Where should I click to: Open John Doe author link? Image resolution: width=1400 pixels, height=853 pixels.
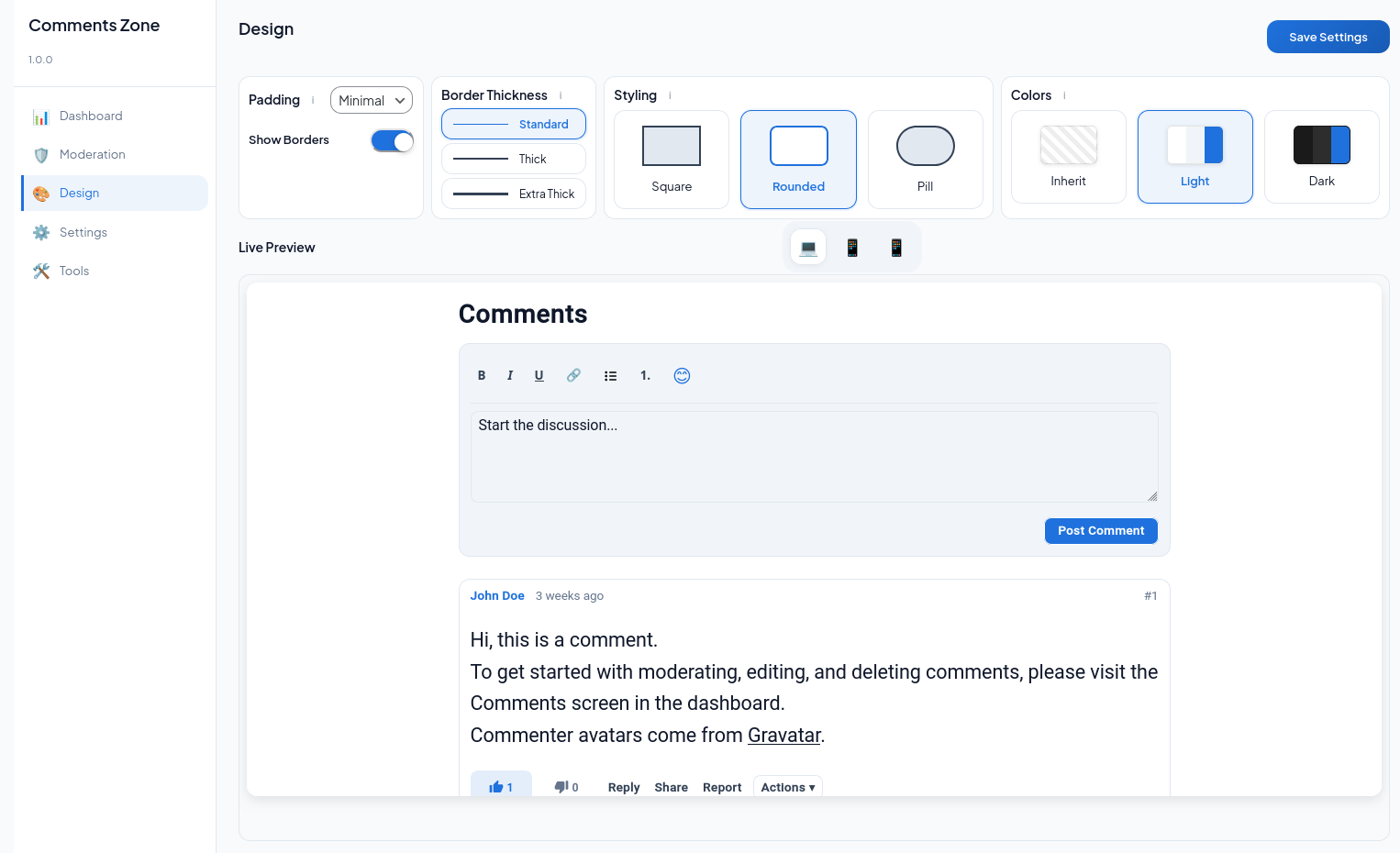tap(497, 596)
